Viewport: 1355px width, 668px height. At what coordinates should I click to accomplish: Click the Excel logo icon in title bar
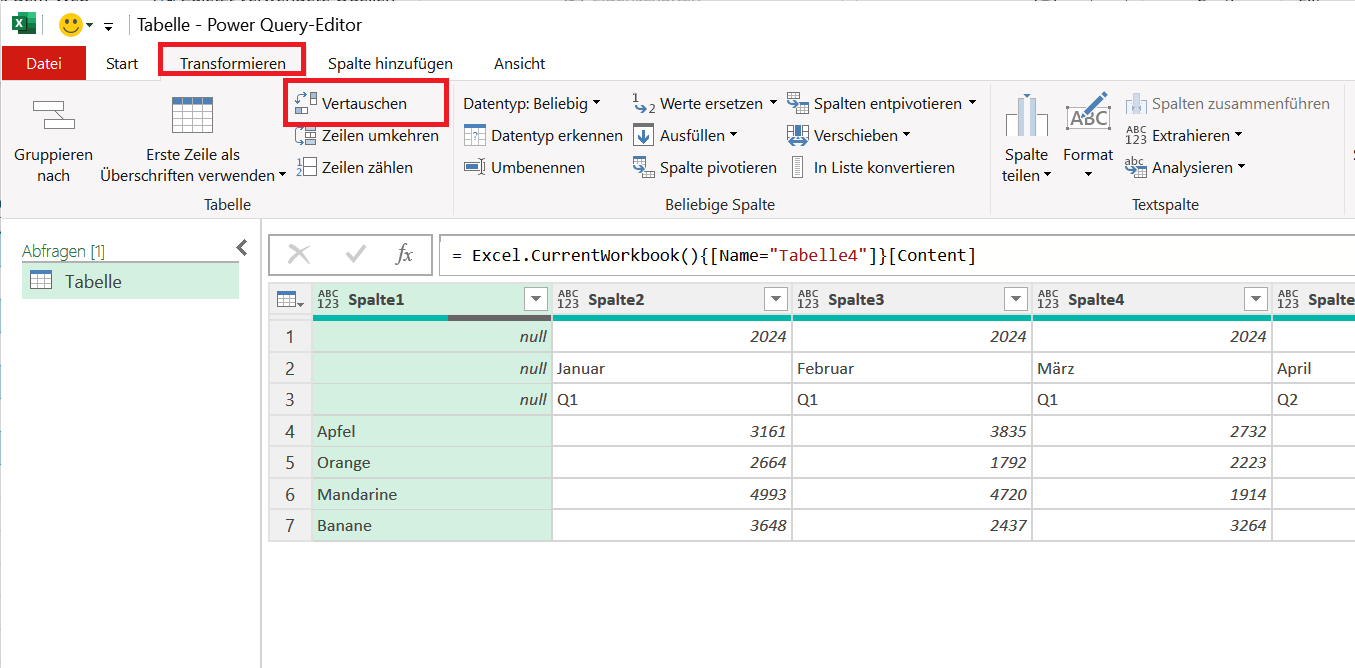click(24, 23)
